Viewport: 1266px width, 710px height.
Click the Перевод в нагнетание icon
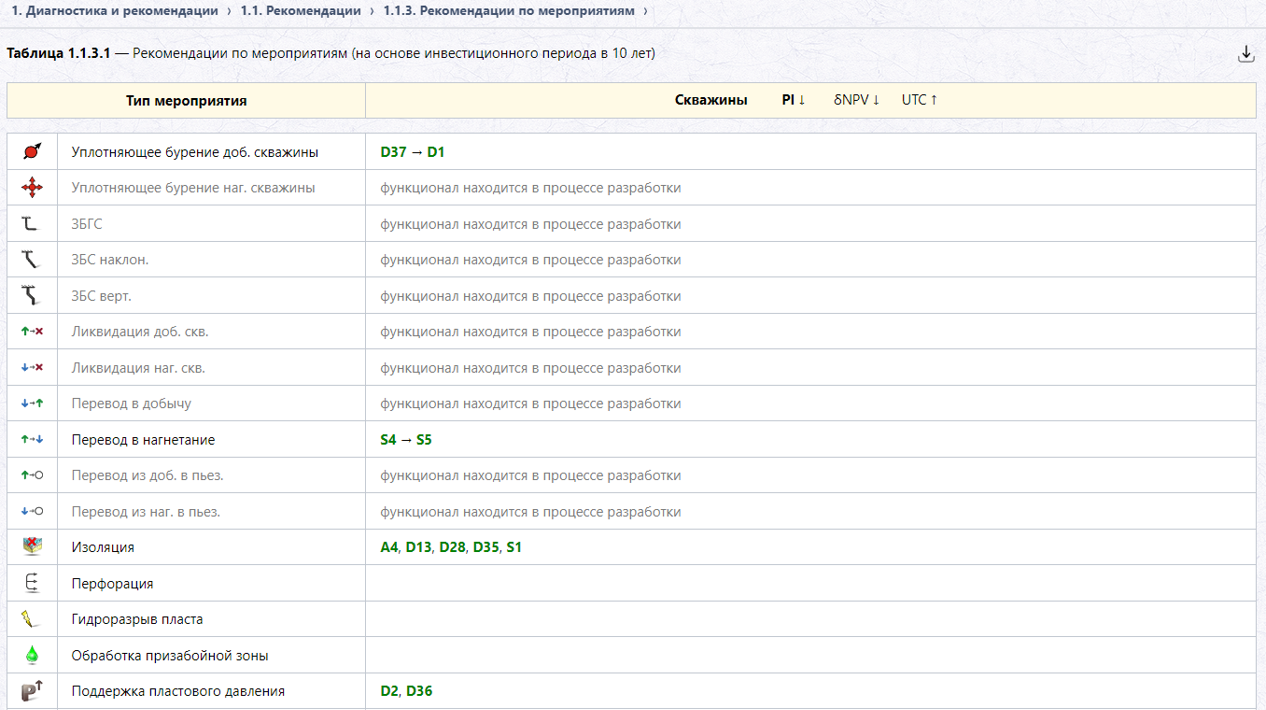pos(32,440)
